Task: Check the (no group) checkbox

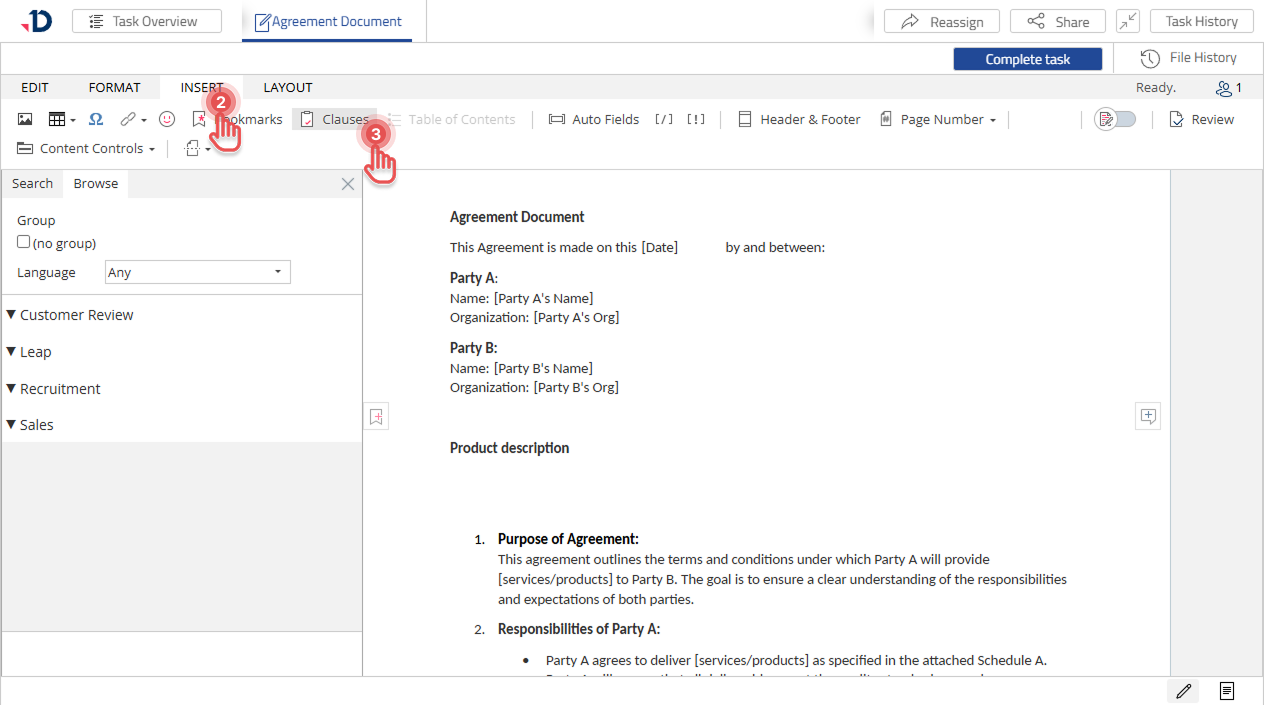Action: [24, 242]
